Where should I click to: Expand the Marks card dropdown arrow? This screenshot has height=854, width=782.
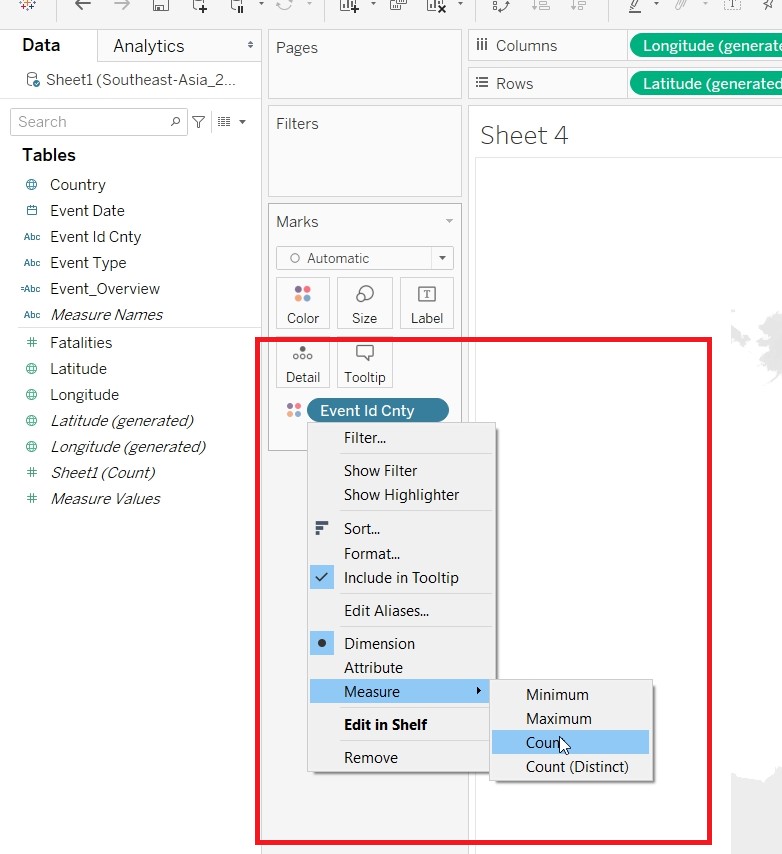click(x=449, y=222)
